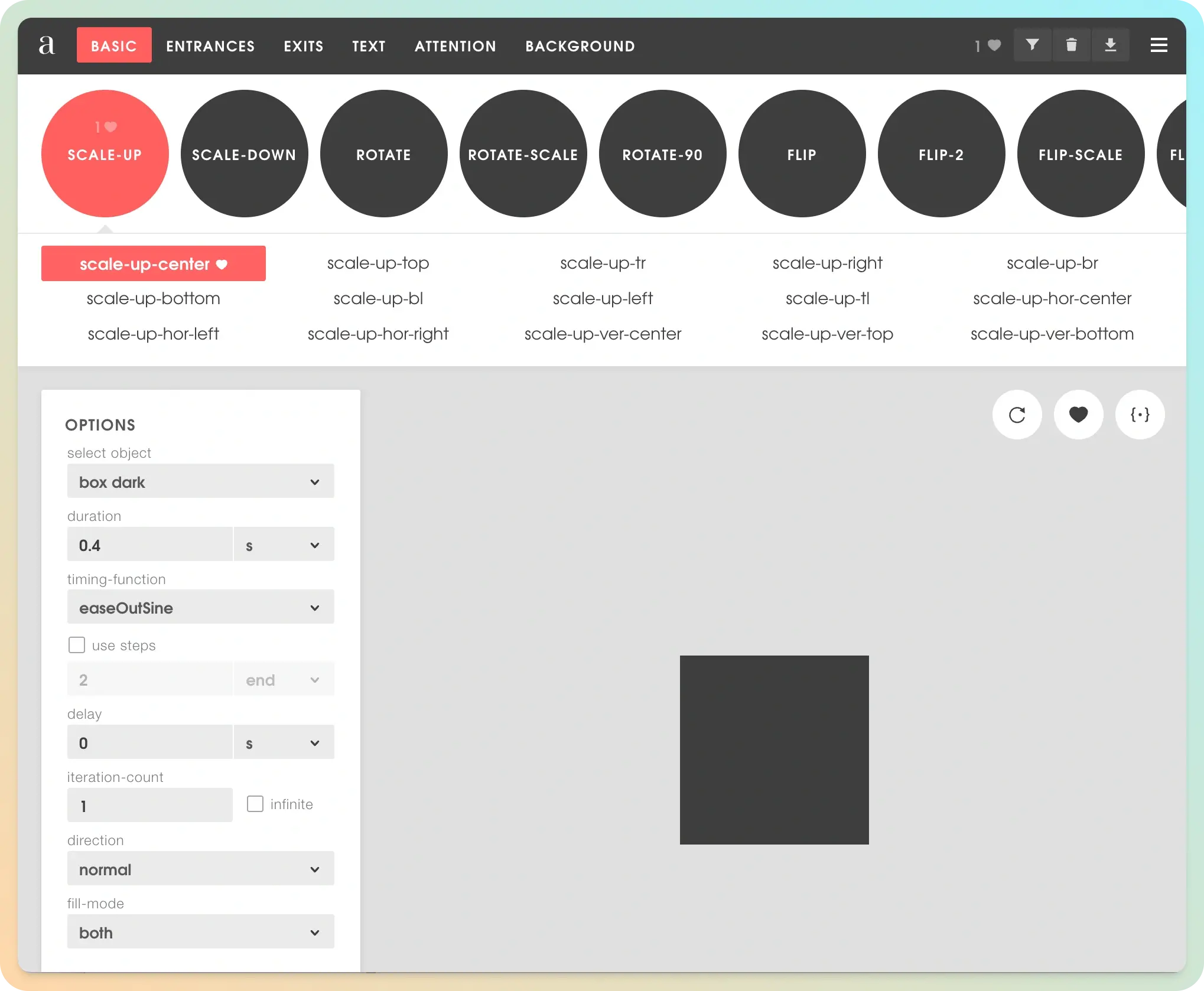1204x991 pixels.
Task: Open the favorites filter funnel icon
Action: pyautogui.click(x=1032, y=45)
